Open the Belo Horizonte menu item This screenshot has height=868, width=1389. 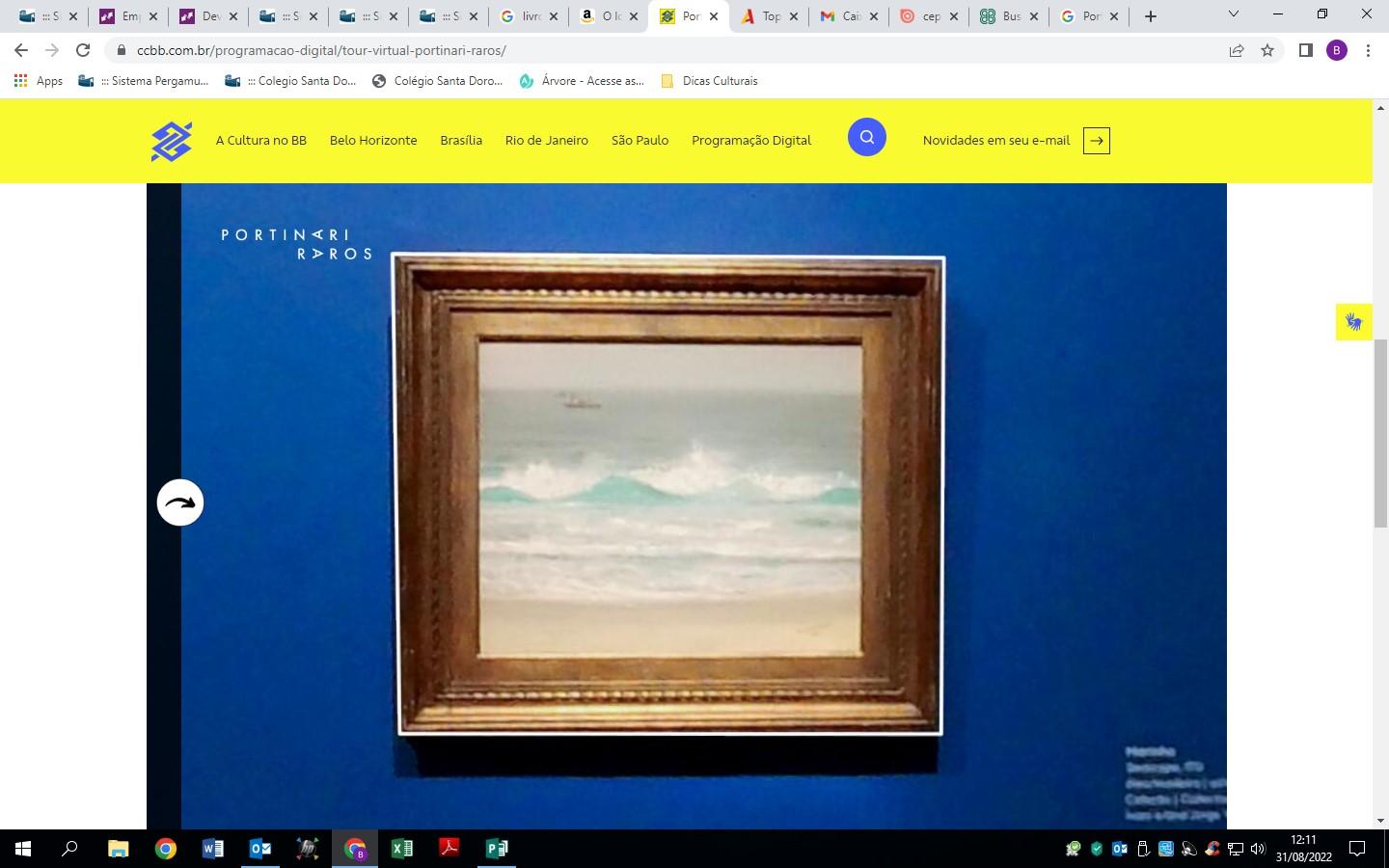coord(373,140)
